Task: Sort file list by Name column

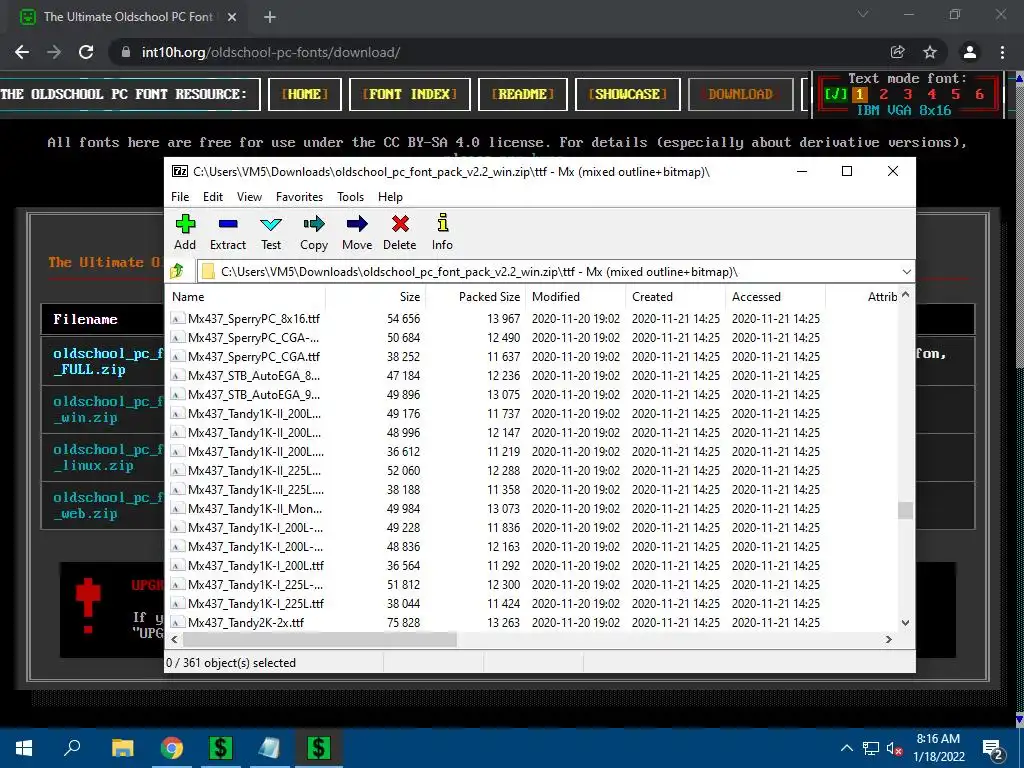Action: coord(245,296)
